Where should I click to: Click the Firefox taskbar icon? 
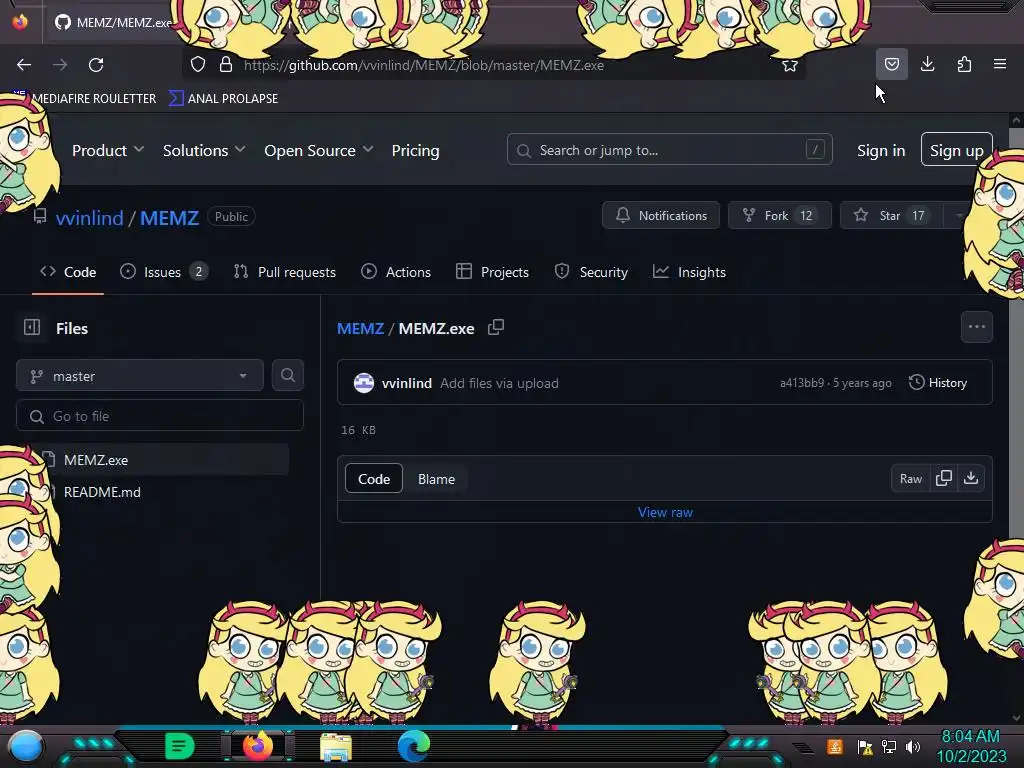tap(258, 746)
